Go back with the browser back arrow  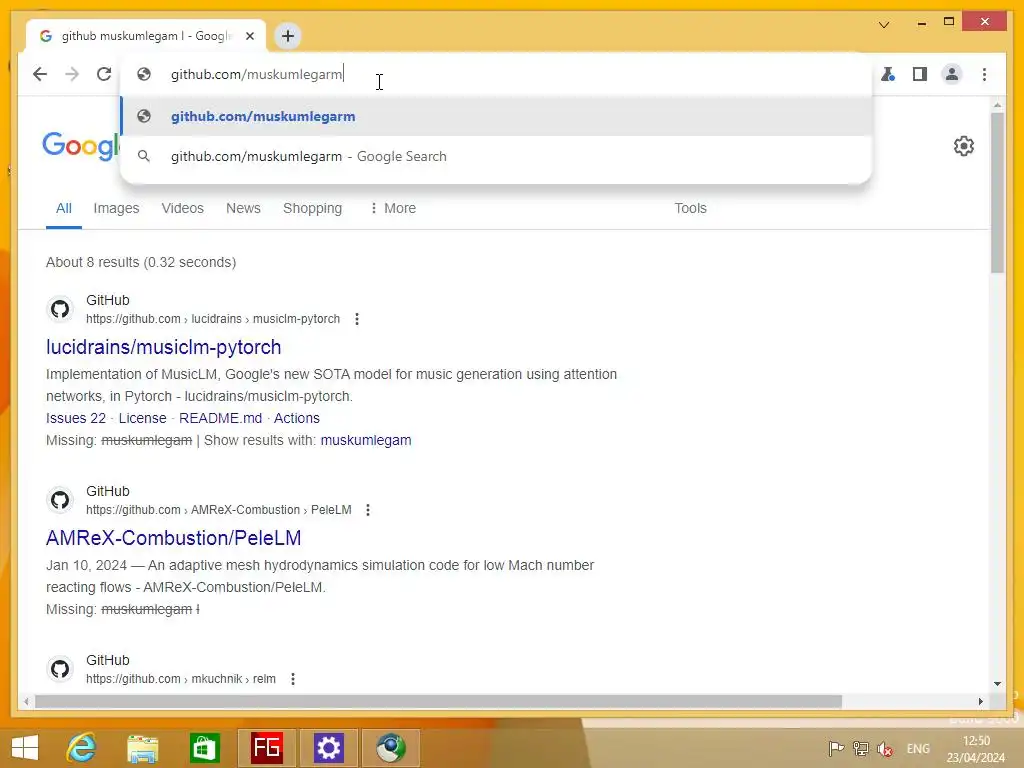(40, 74)
